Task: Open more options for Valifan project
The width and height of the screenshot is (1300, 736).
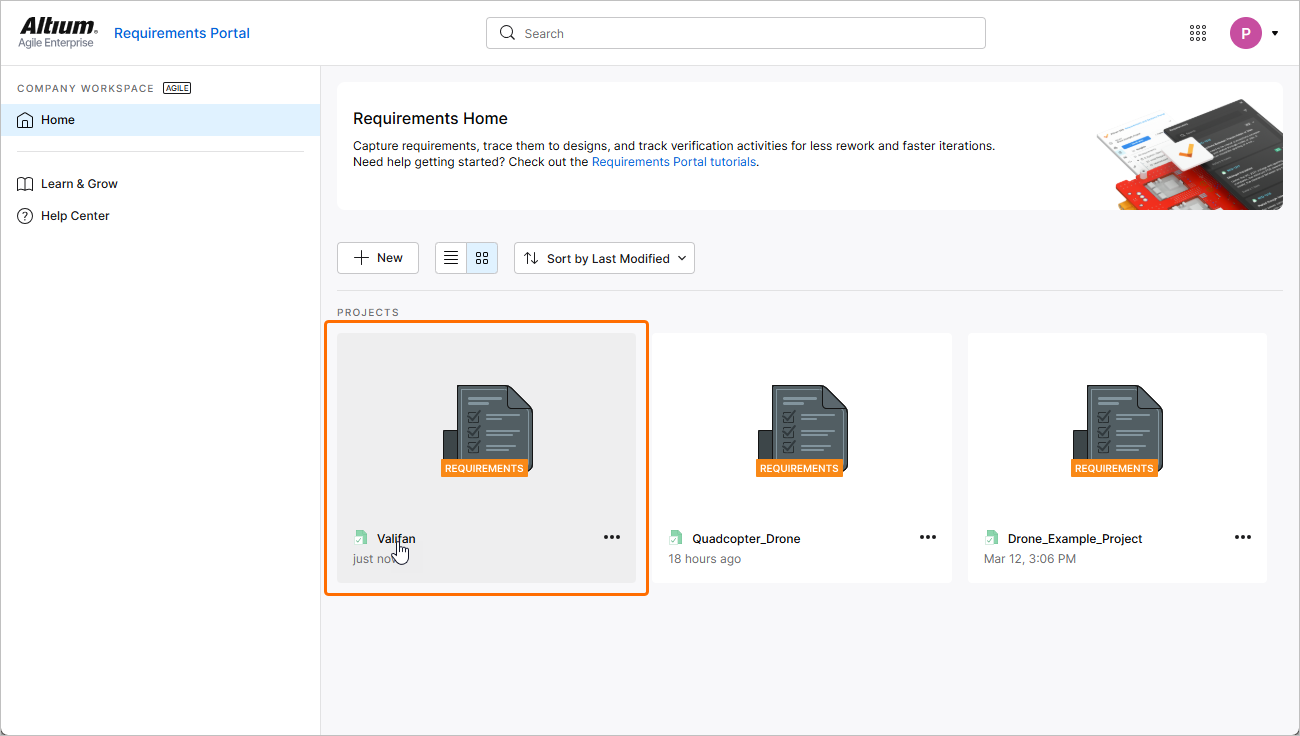Action: coord(612,537)
